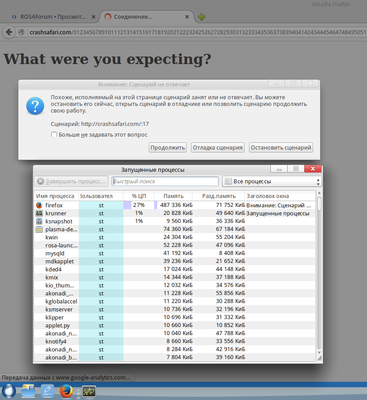Image resolution: width=367 pixels, height=400 pixels.
Task: Click the Firefox back arrow button
Action: pyautogui.click(x=9, y=32)
